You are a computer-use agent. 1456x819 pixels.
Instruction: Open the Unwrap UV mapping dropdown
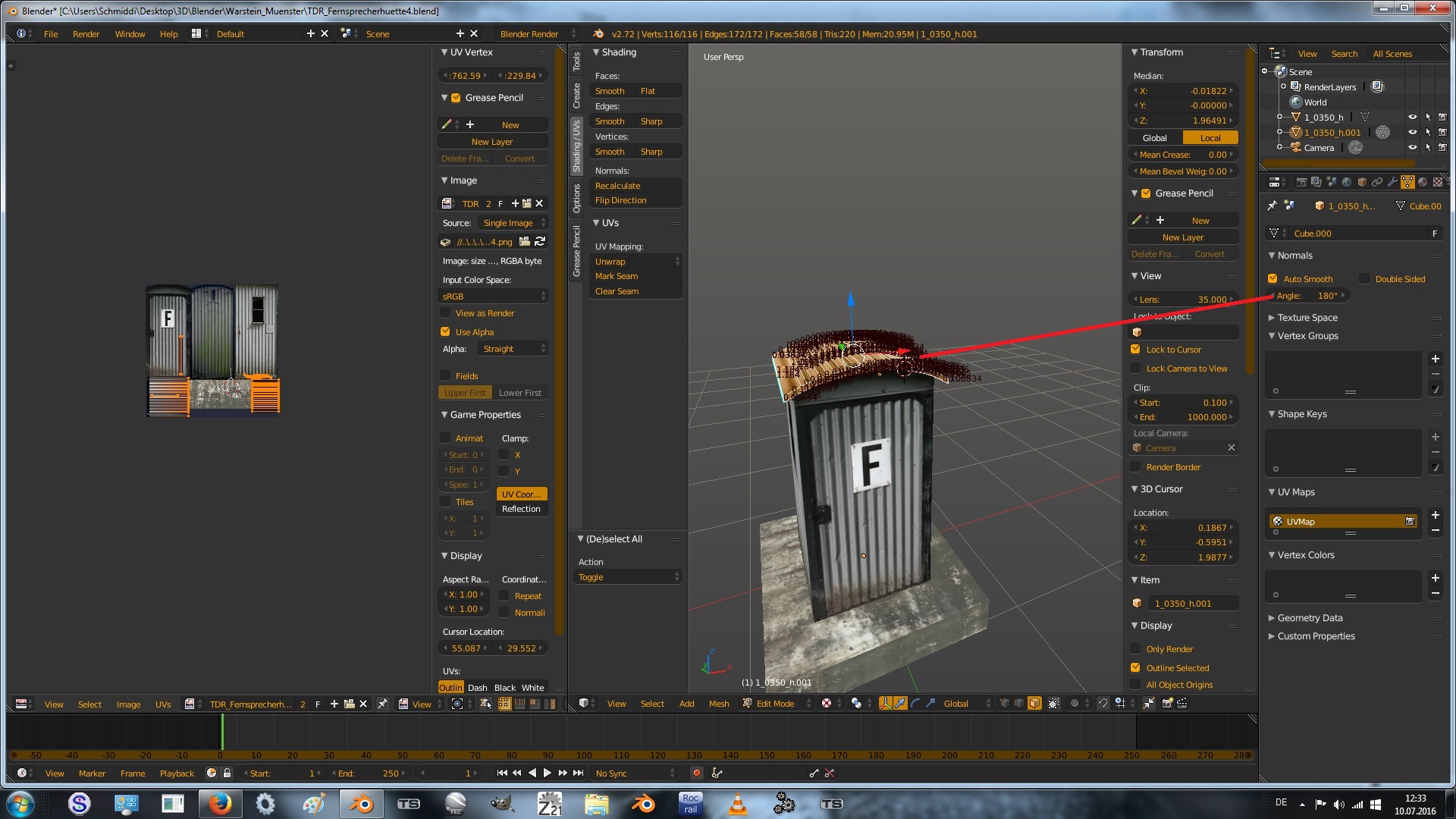click(x=635, y=262)
